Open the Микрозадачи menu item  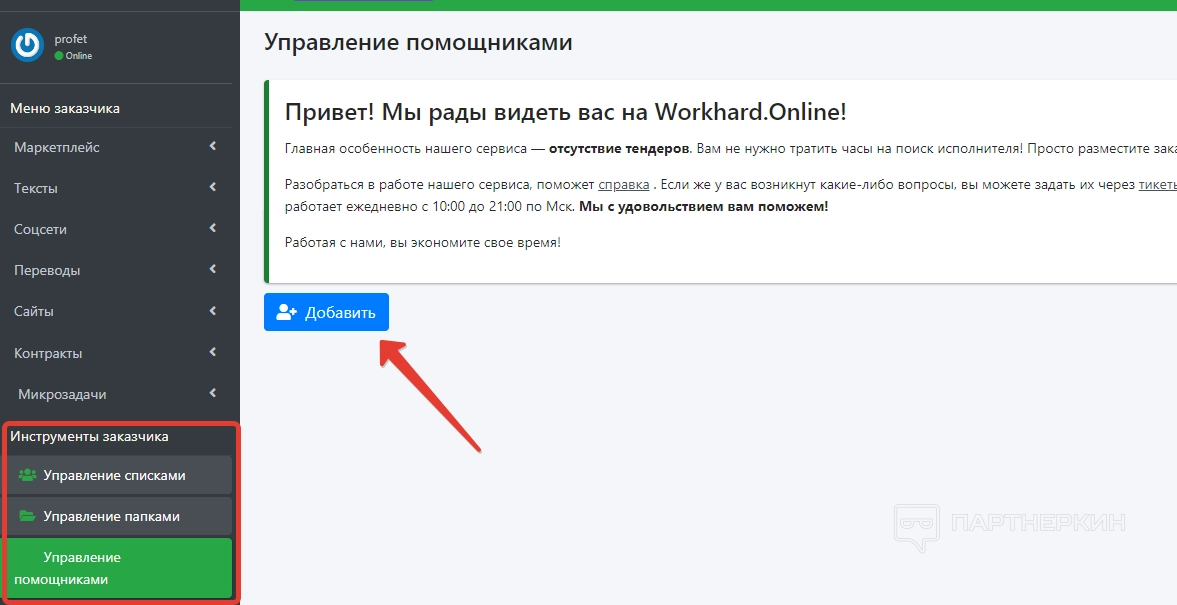pos(116,394)
